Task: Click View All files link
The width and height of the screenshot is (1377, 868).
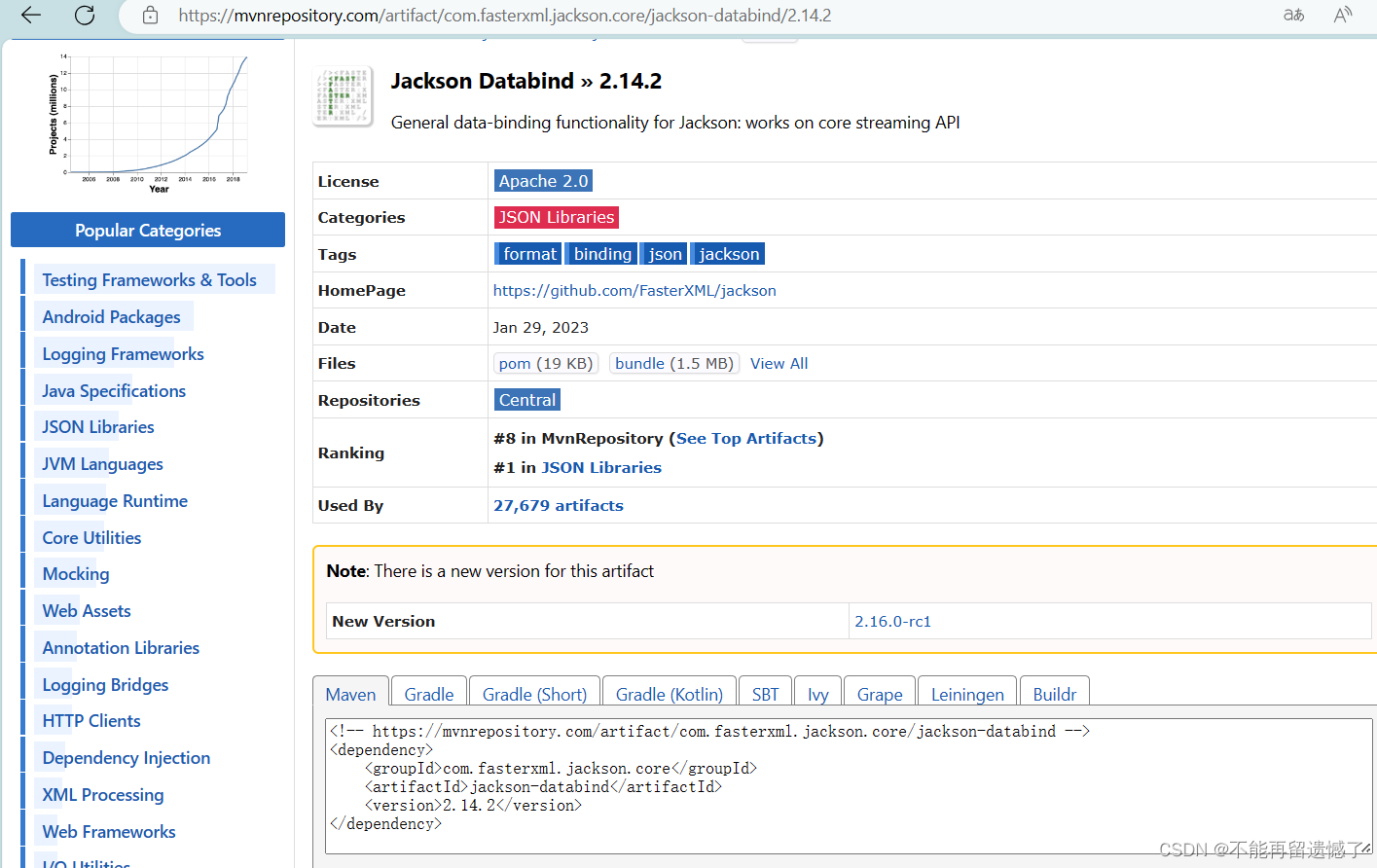Action: tap(779, 363)
